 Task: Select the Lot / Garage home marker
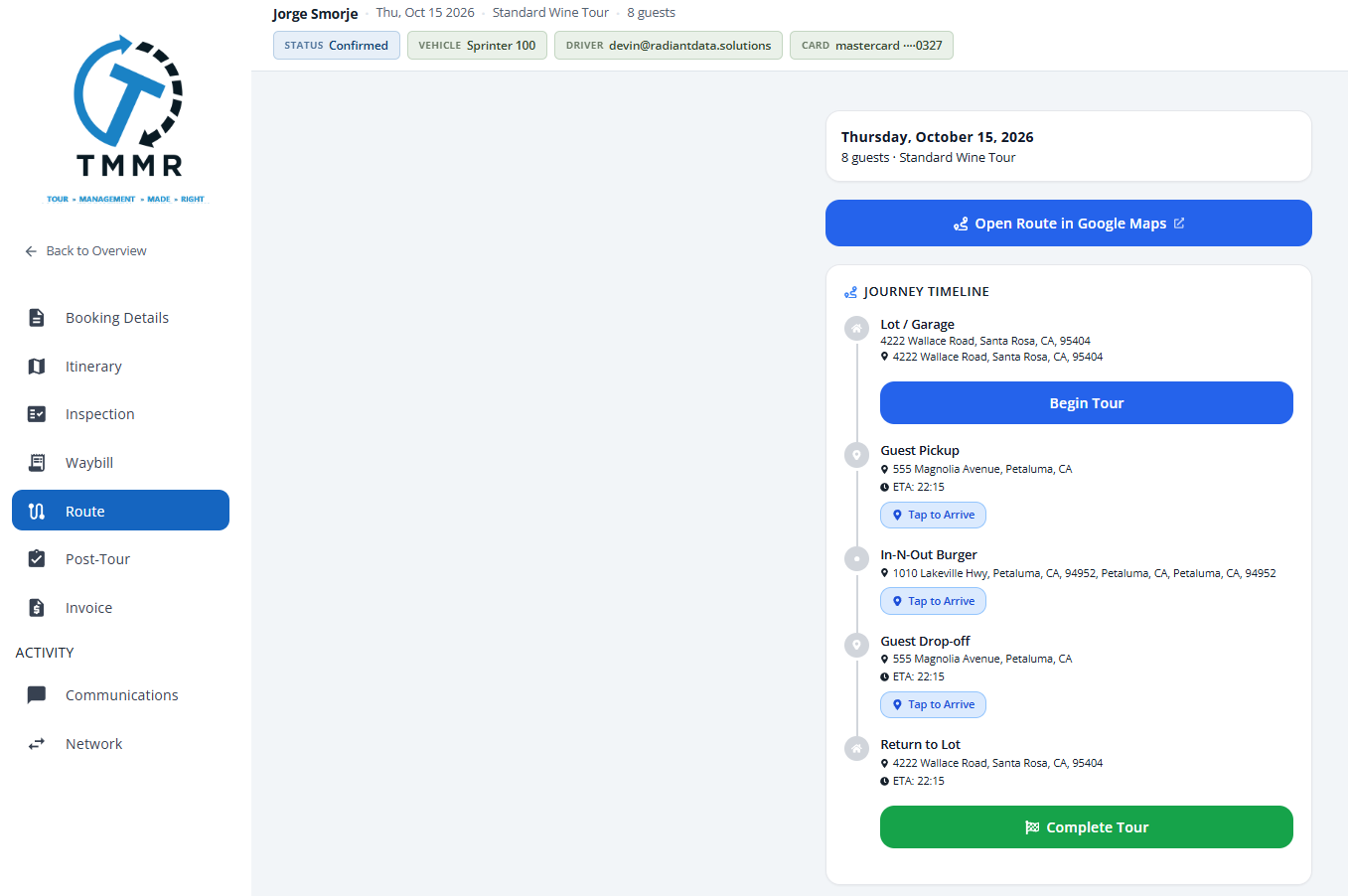(x=856, y=328)
